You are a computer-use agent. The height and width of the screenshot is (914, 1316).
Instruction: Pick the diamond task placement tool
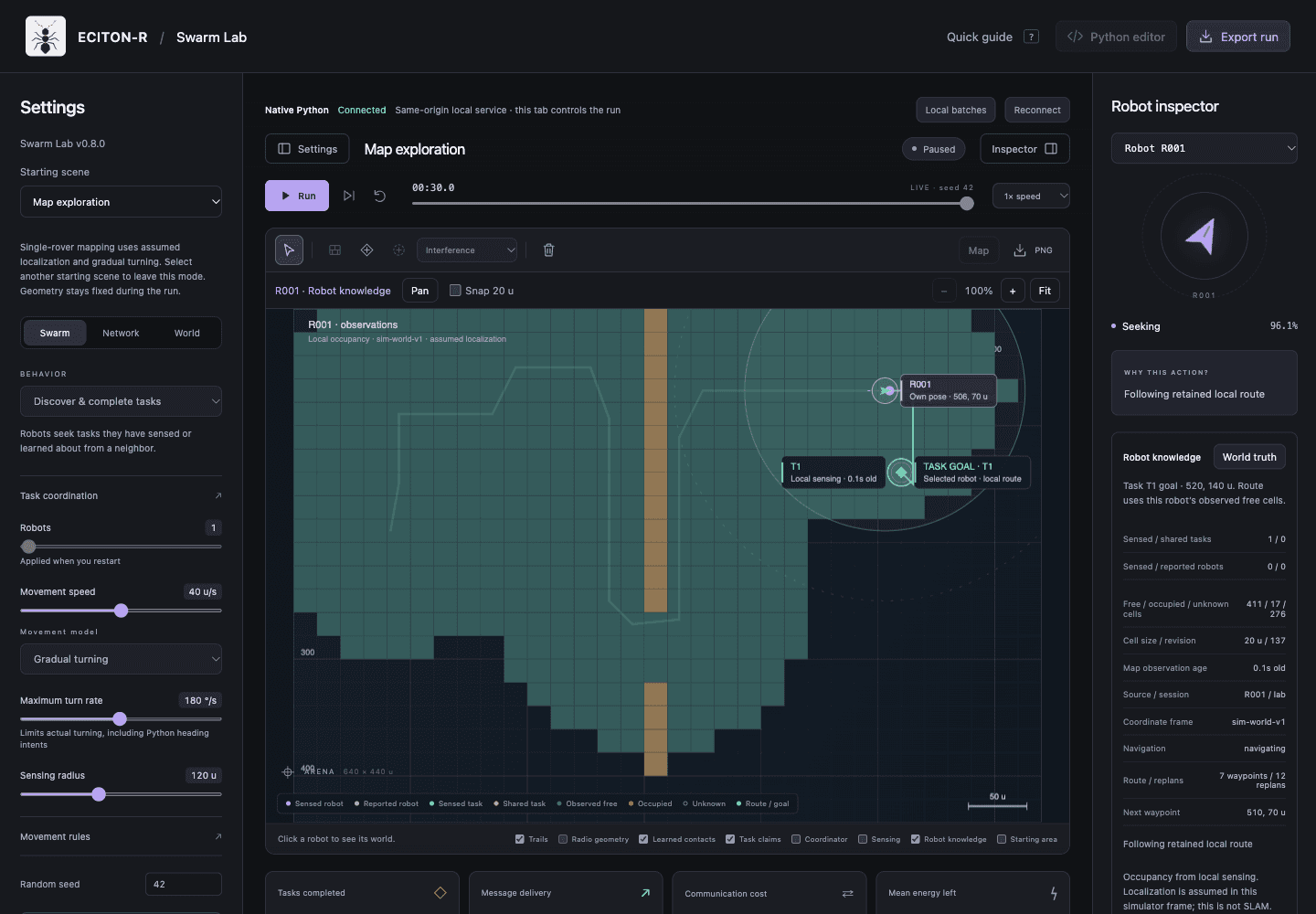(x=366, y=250)
